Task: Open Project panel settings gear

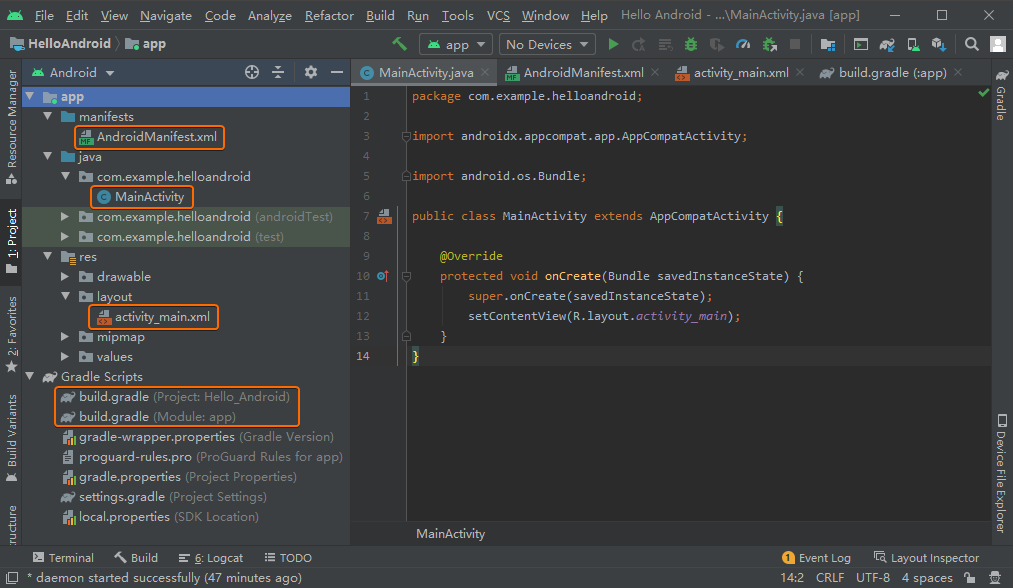Action: point(311,72)
